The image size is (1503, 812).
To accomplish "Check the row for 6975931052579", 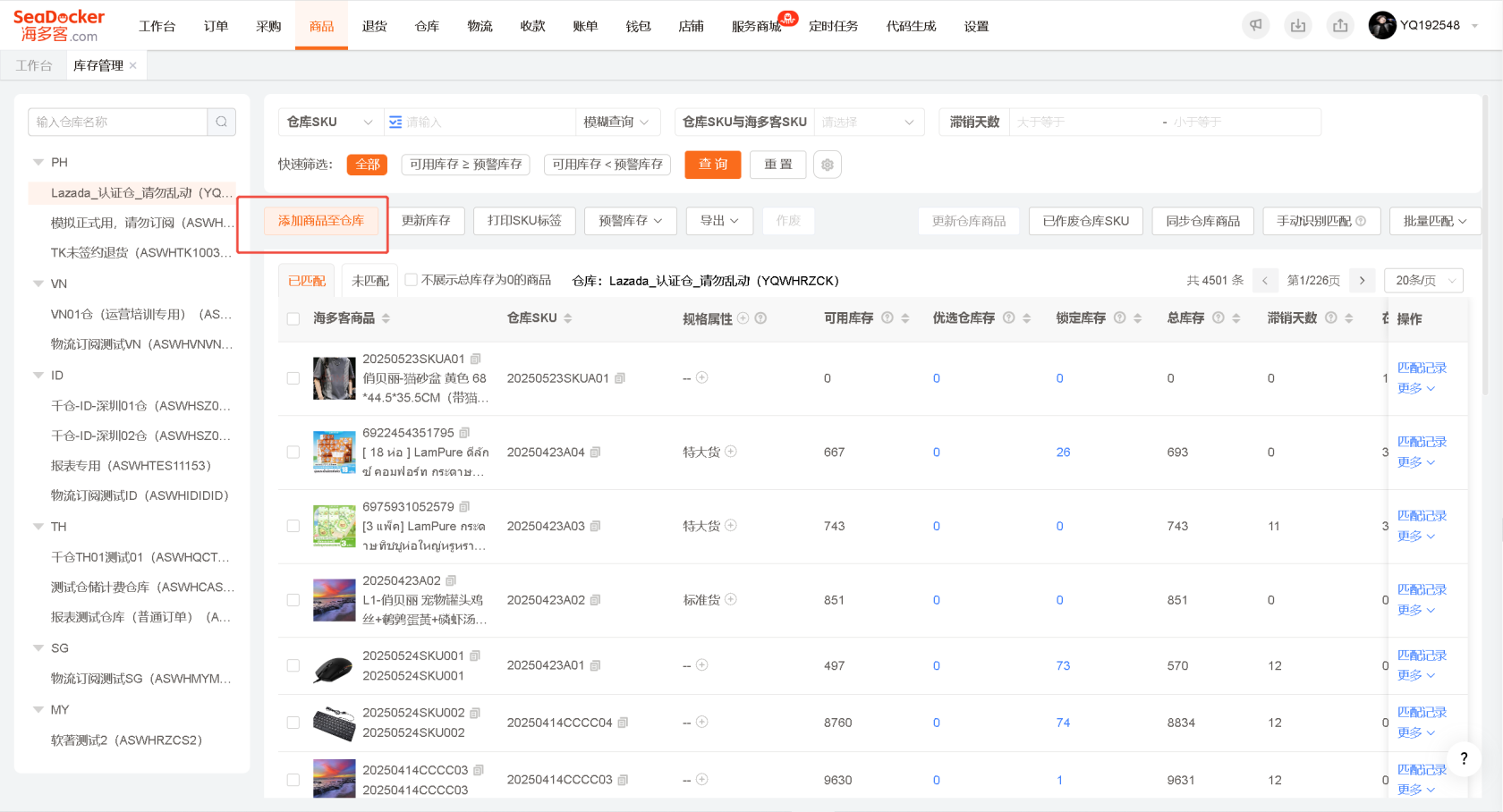I will tap(293, 526).
